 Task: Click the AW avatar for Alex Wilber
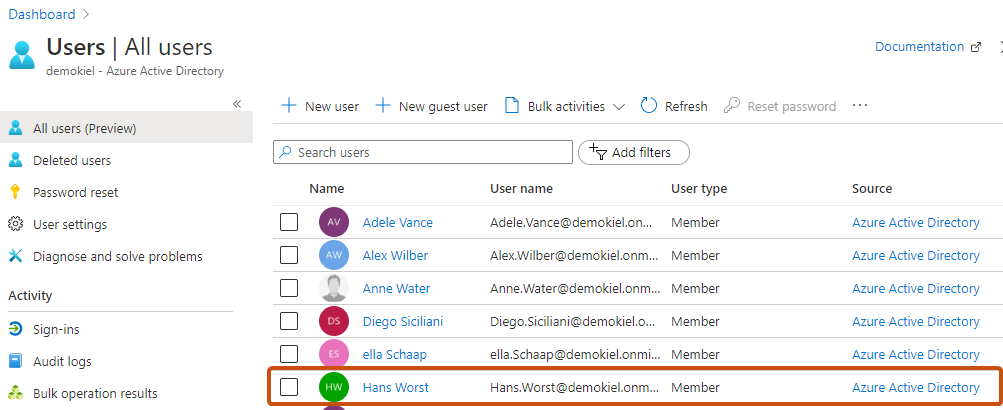[334, 255]
